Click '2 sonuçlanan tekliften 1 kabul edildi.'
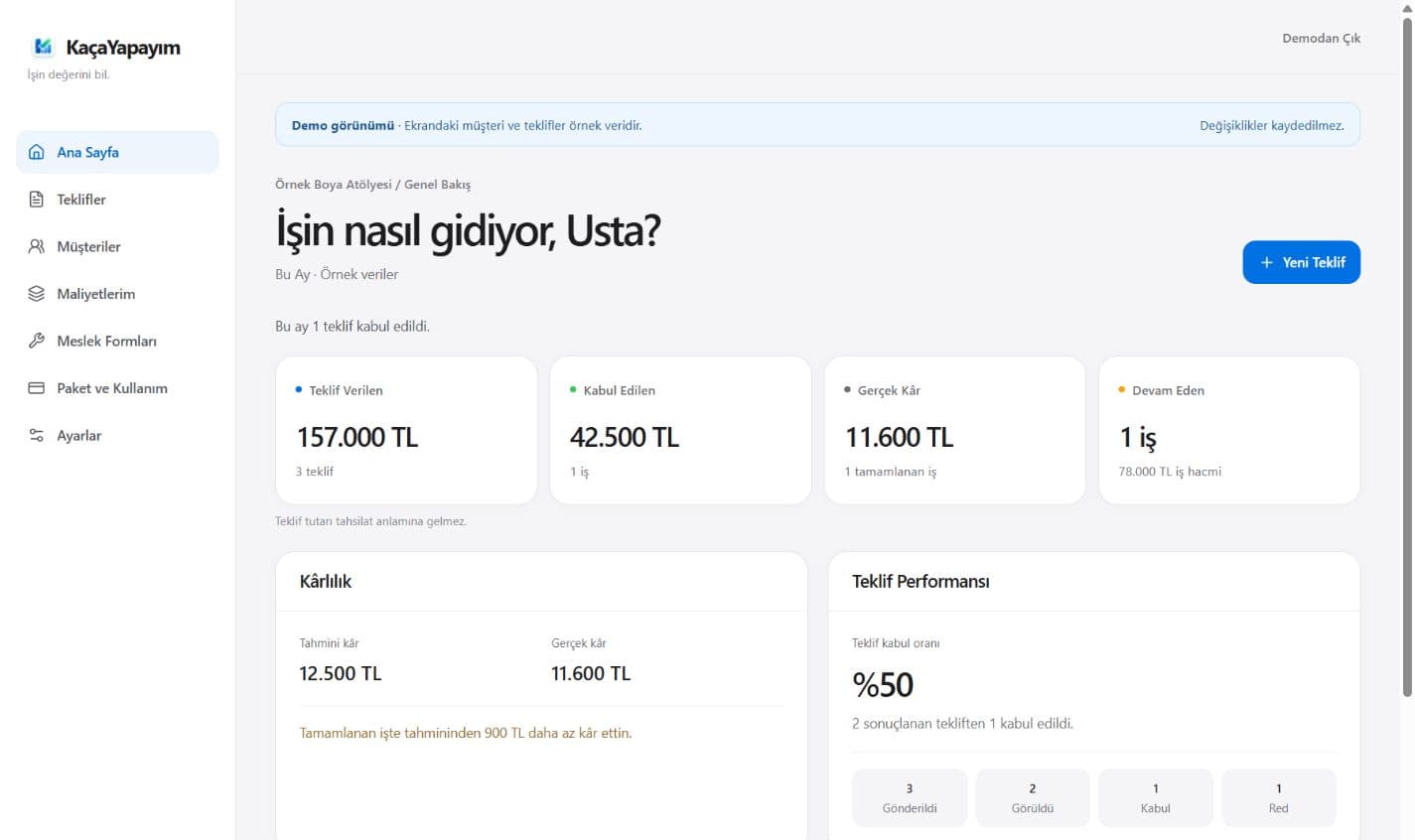Viewport: 1415px width, 840px height. (962, 724)
